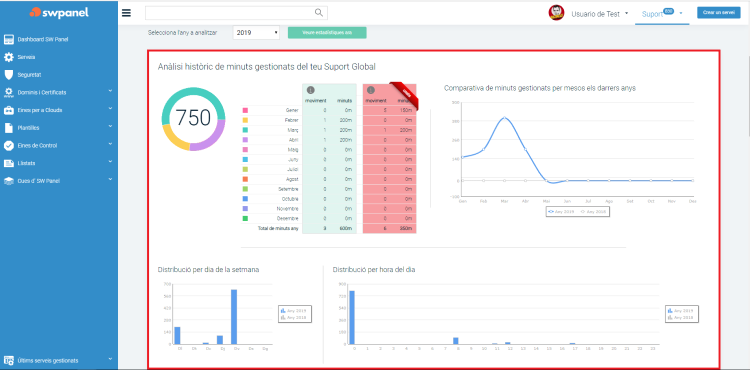Click the Cues d' SW Panel icon
750x370 pixels.
pos(9,181)
